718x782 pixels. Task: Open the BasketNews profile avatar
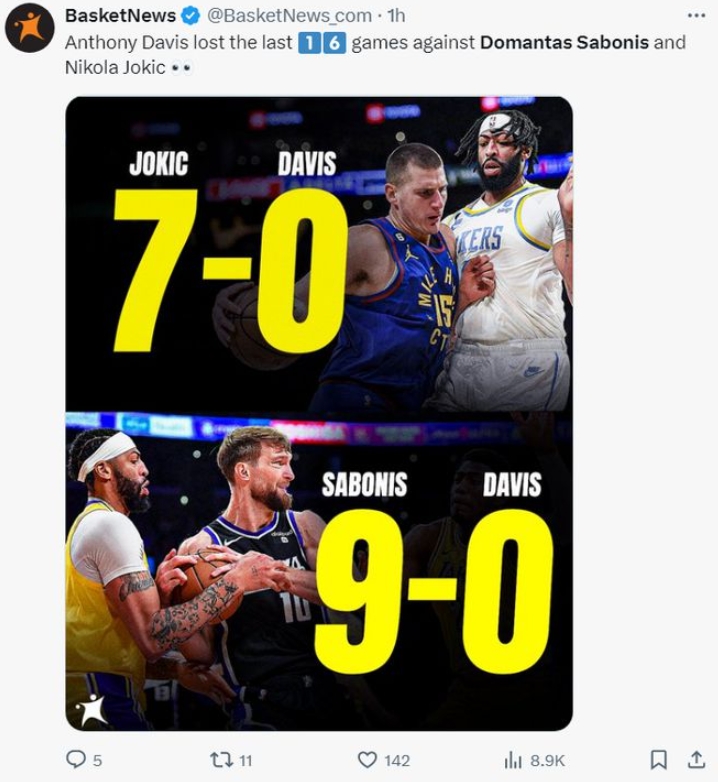(30, 28)
